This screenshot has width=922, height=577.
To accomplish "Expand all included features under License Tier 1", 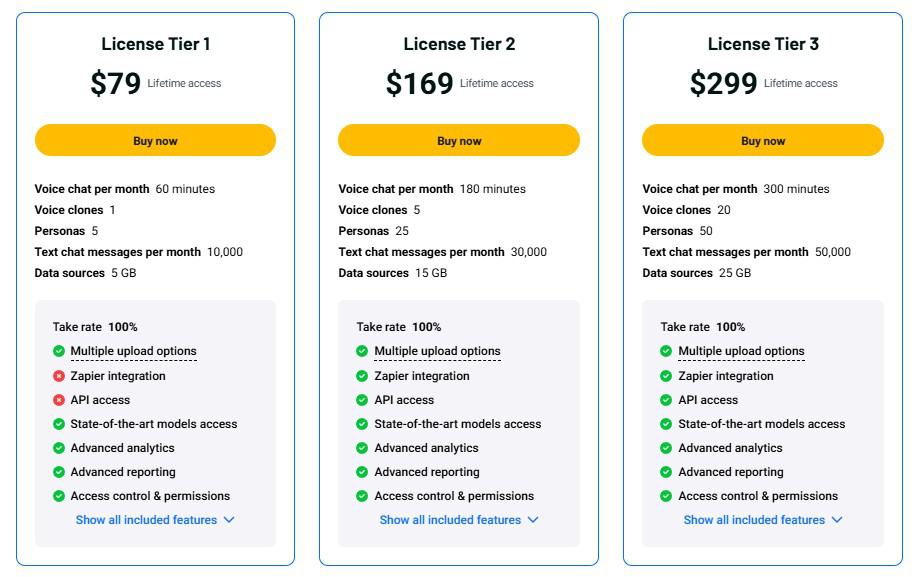I will 155,520.
